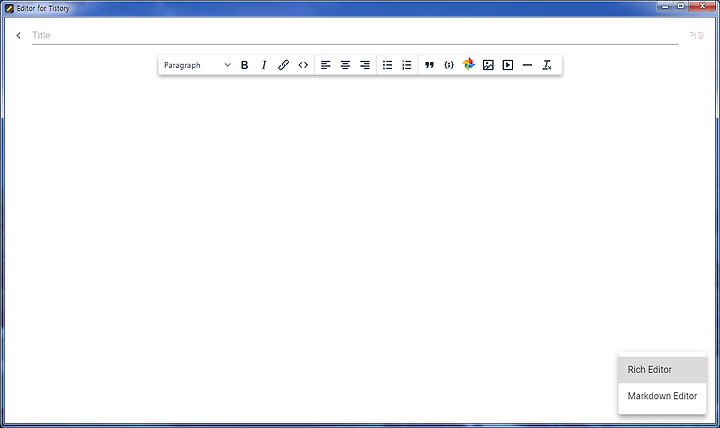Click the Title input field
This screenshot has height=428, width=720.
click(355, 35)
